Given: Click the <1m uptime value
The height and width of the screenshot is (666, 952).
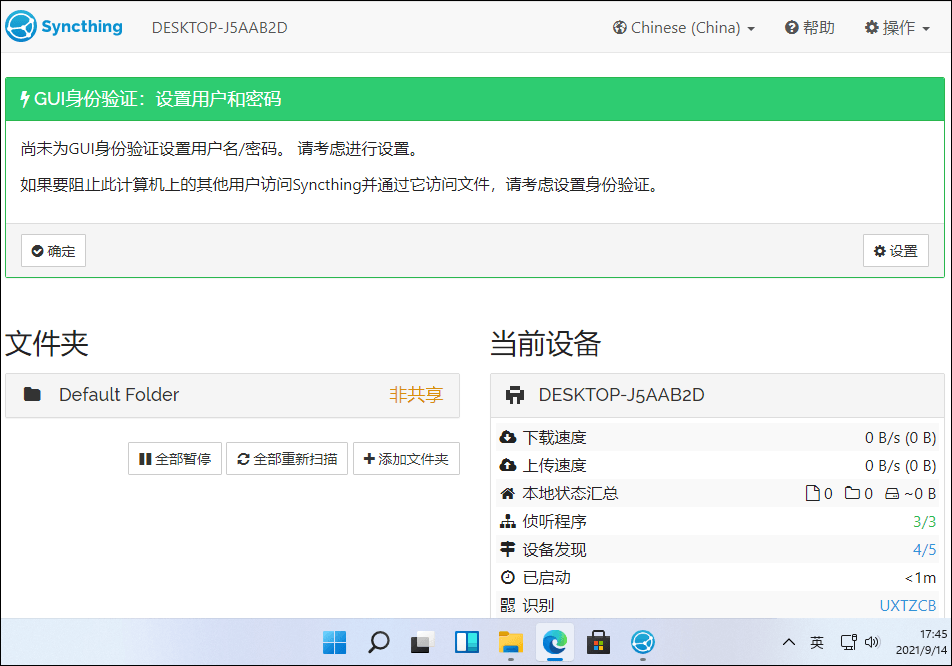Looking at the screenshot, I should (920, 577).
